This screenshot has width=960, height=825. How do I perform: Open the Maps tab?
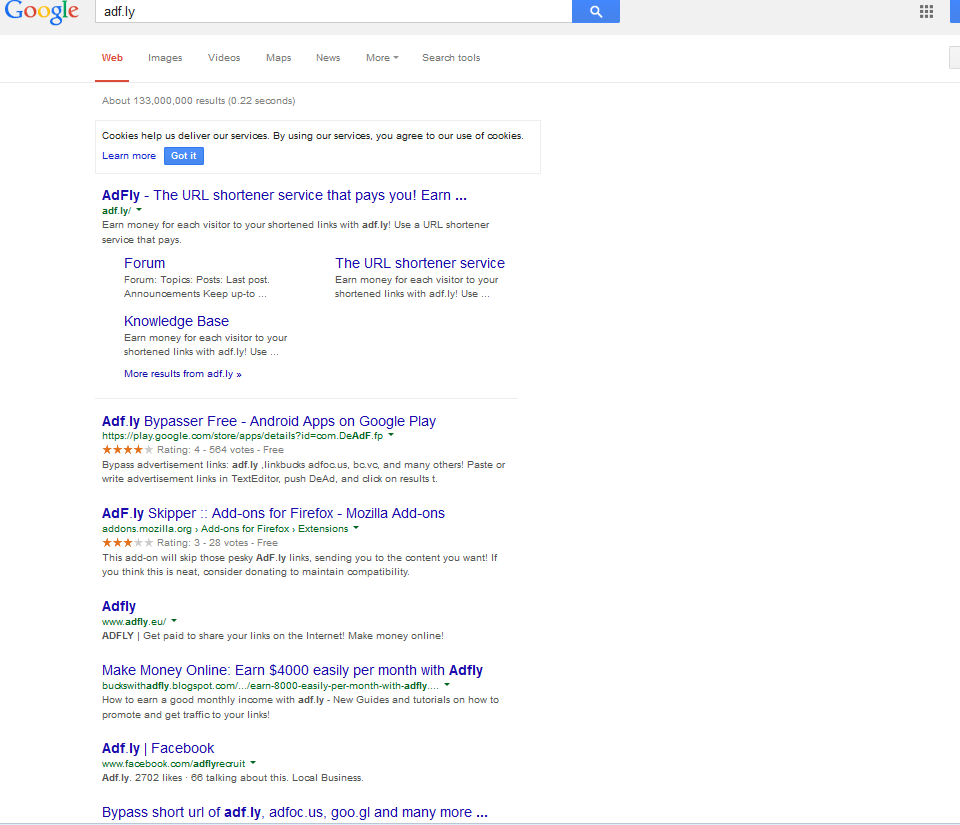pyautogui.click(x=279, y=58)
